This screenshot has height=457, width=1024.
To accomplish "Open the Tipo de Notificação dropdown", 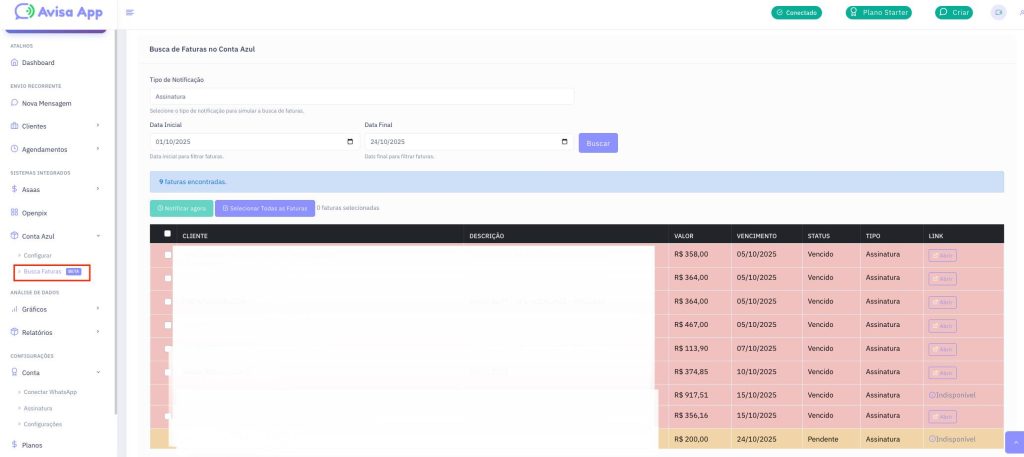I will pos(361,96).
